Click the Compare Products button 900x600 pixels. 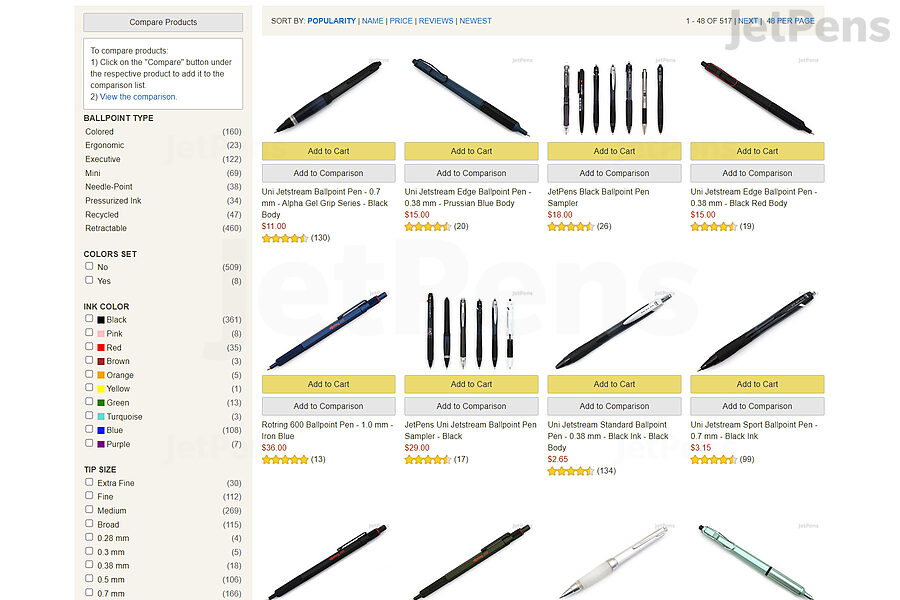point(163,22)
